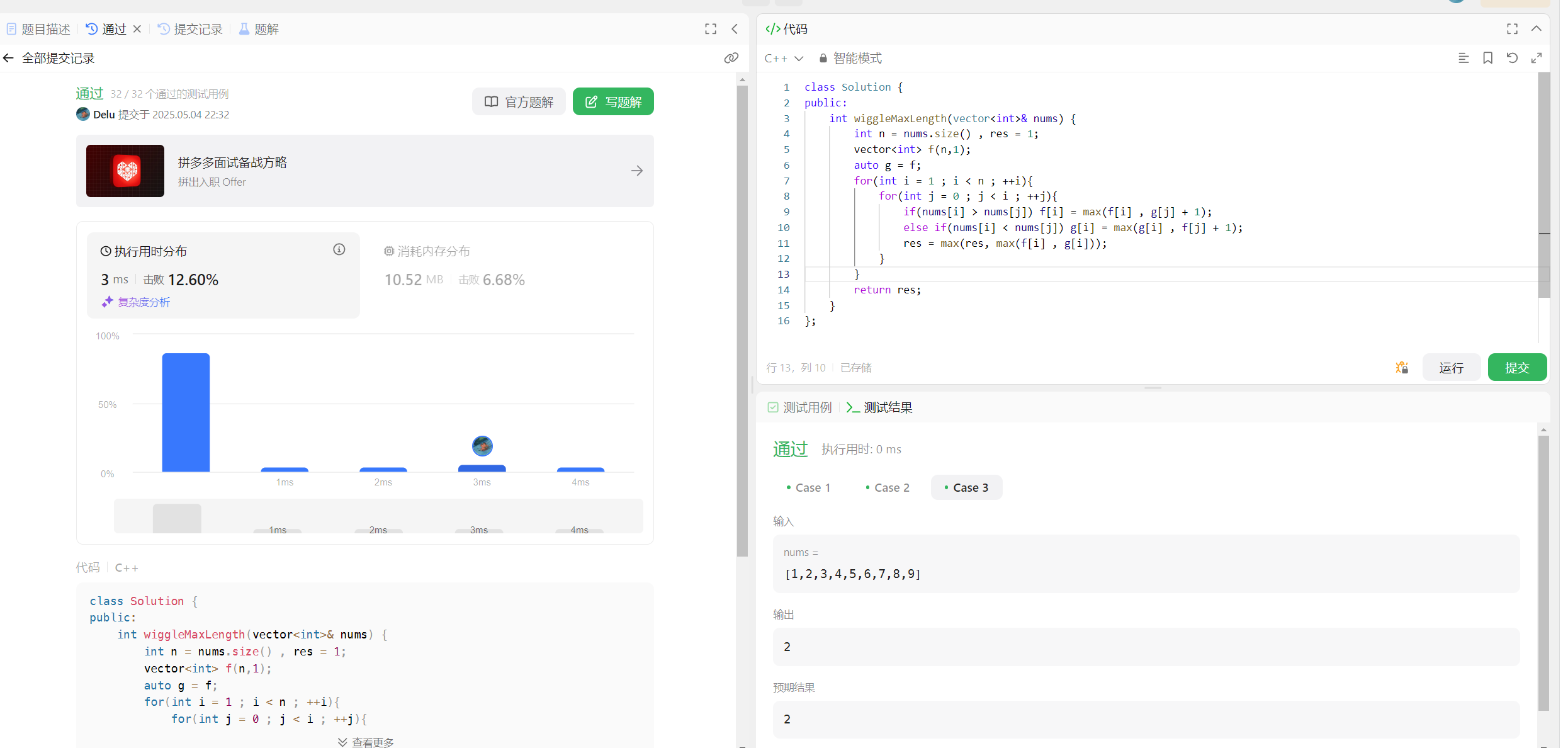Image resolution: width=1568 pixels, height=748 pixels.
Task: Click the runtime distribution info icon
Action: click(339, 250)
